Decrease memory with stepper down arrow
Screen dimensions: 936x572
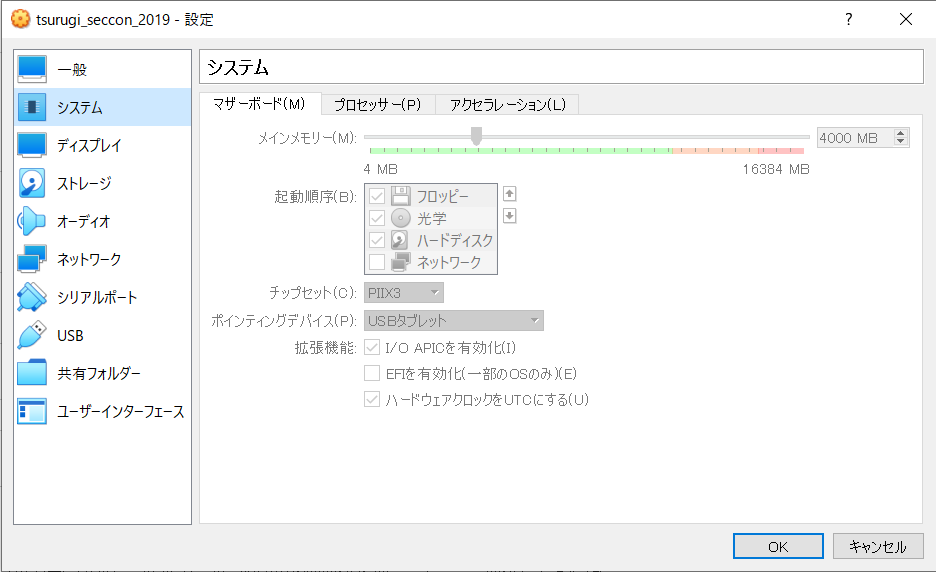pyautogui.click(x=901, y=142)
